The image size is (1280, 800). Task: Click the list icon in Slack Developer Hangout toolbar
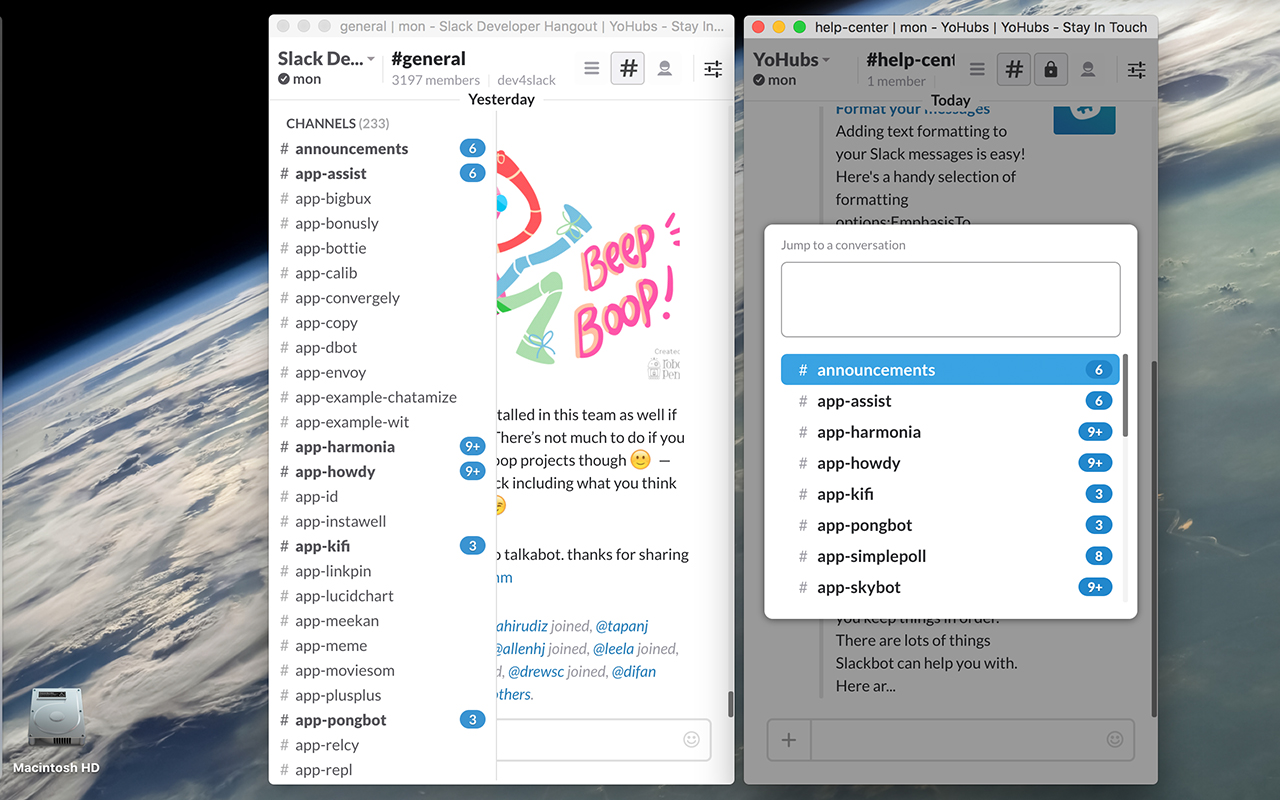(x=592, y=69)
